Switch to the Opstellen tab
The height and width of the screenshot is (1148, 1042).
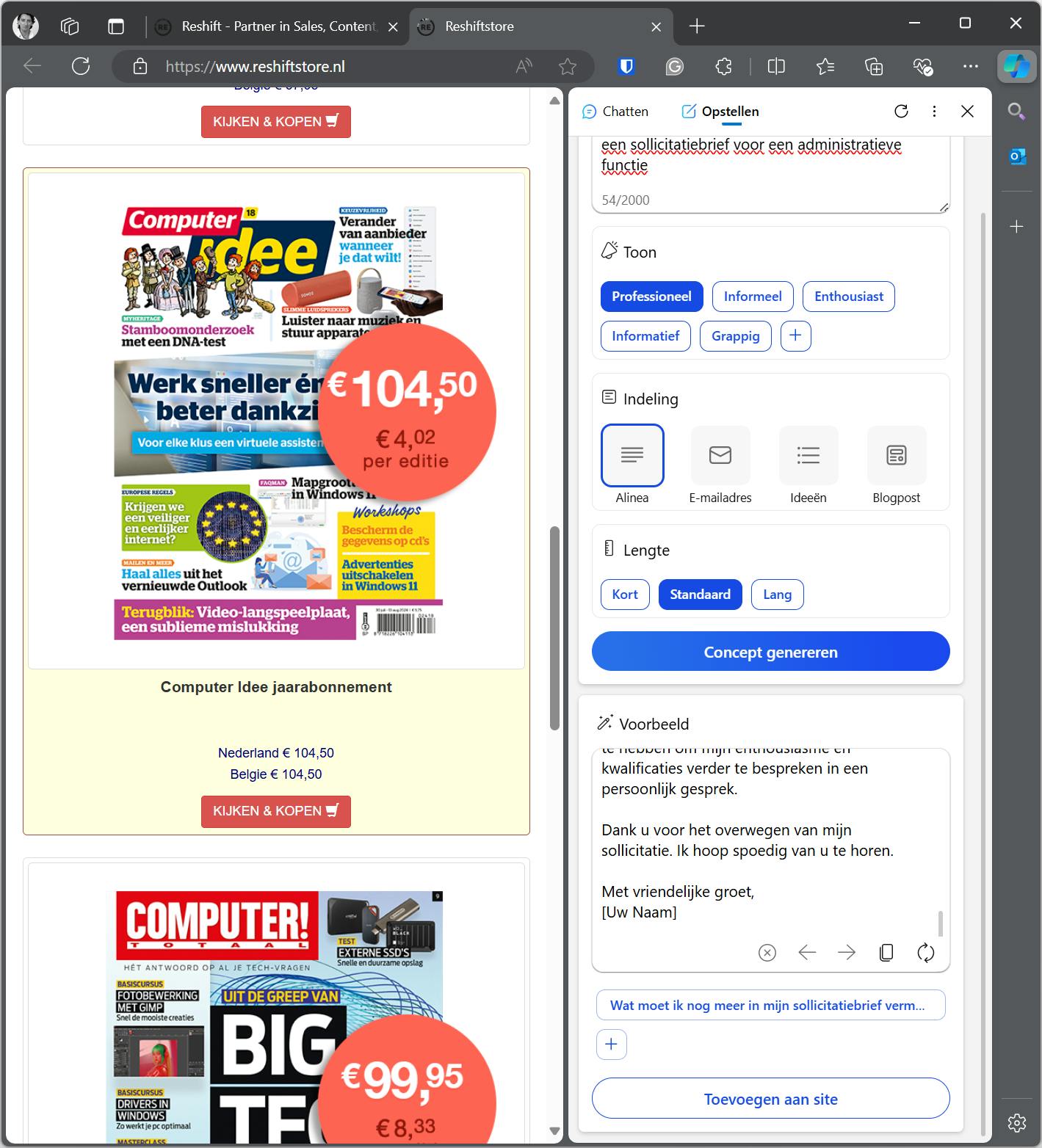[x=720, y=112]
